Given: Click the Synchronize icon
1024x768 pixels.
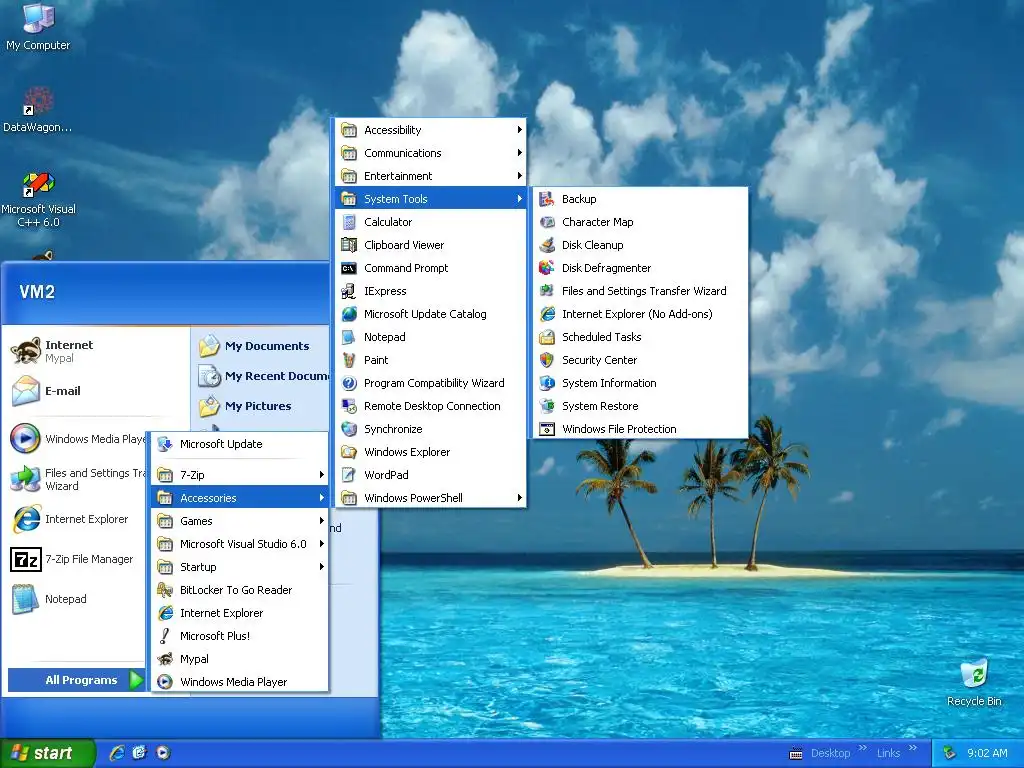Looking at the screenshot, I should tap(349, 429).
